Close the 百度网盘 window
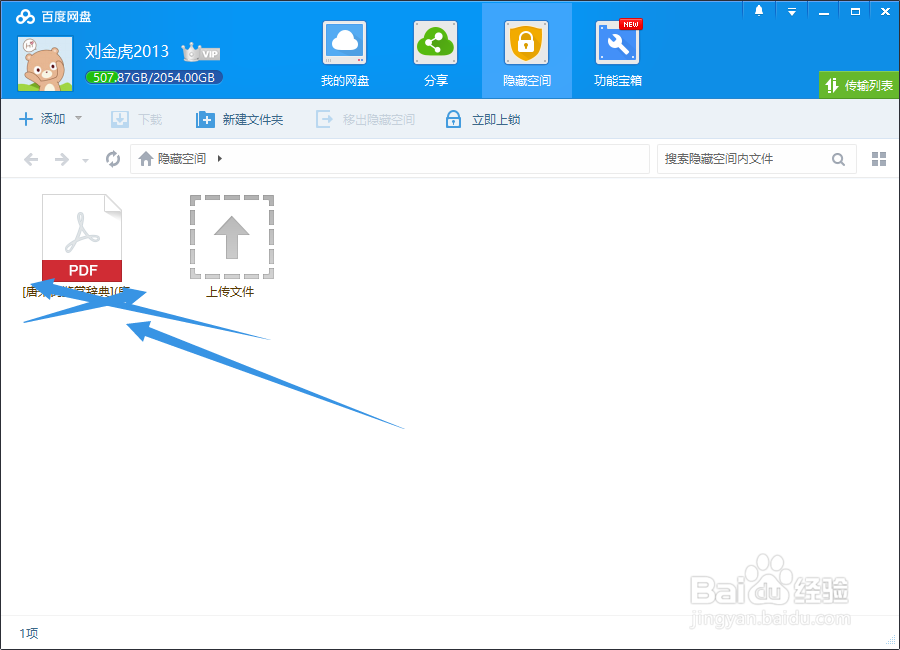Viewport: 900px width, 650px height. 886,11
